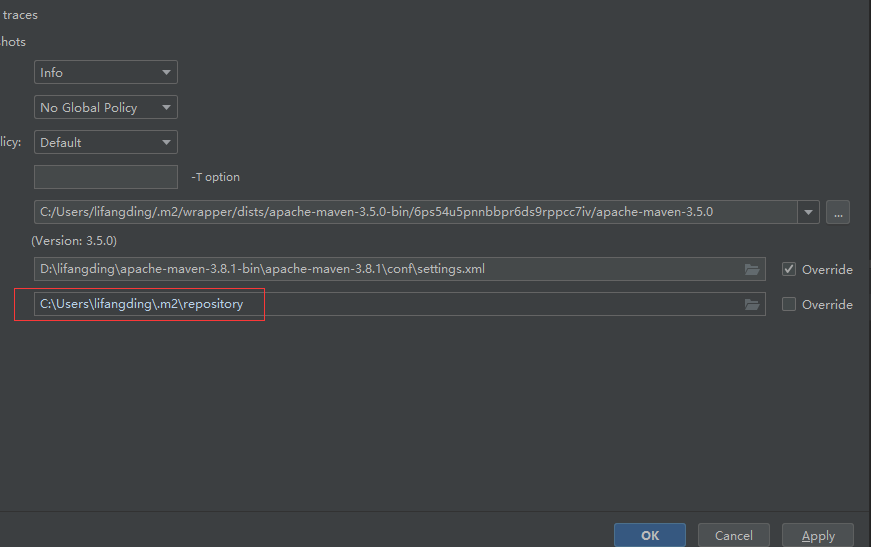
Task: Click the Cancel button
Action: click(734, 535)
